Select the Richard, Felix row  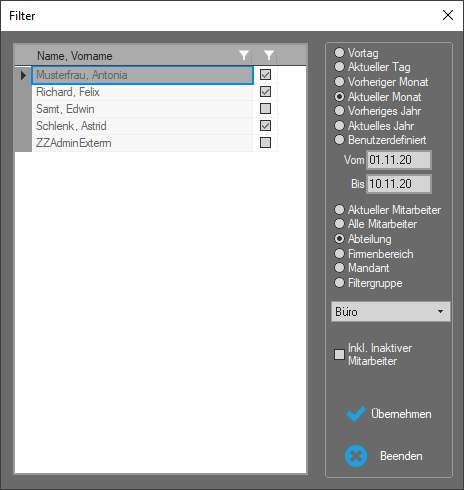click(x=143, y=92)
